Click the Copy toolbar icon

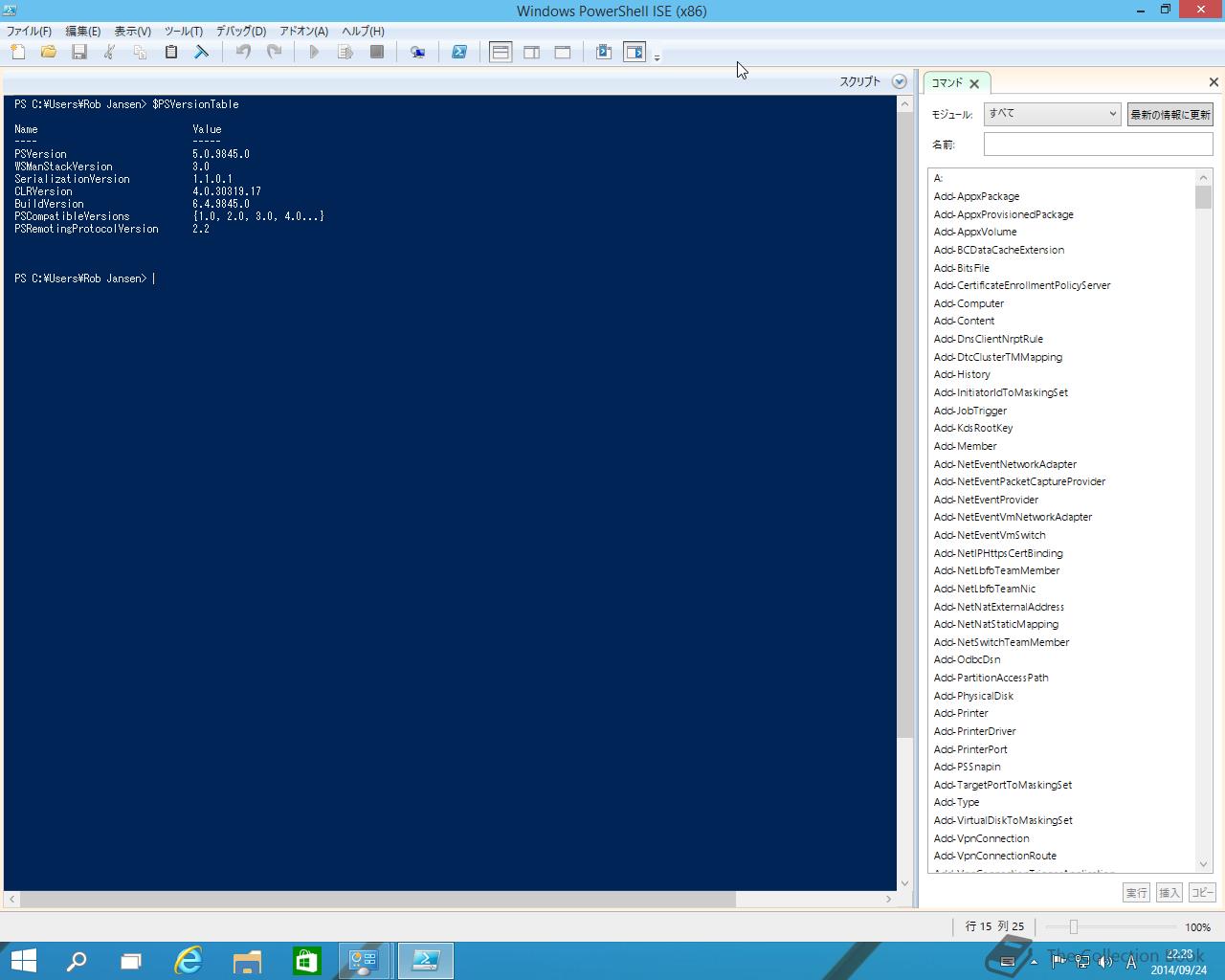(x=141, y=52)
